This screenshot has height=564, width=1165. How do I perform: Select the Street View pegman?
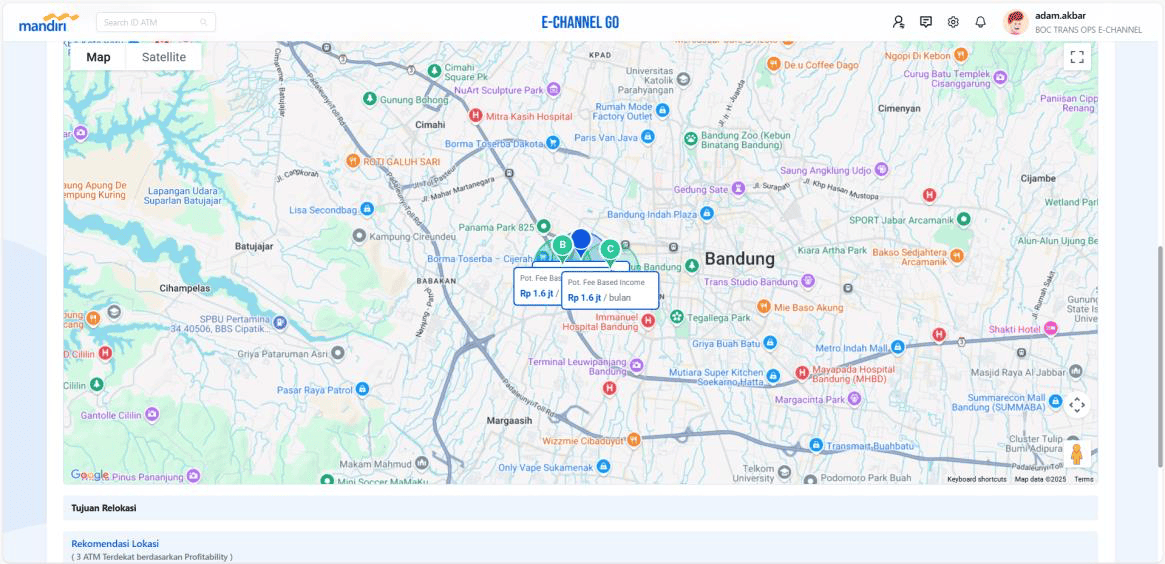1077,454
